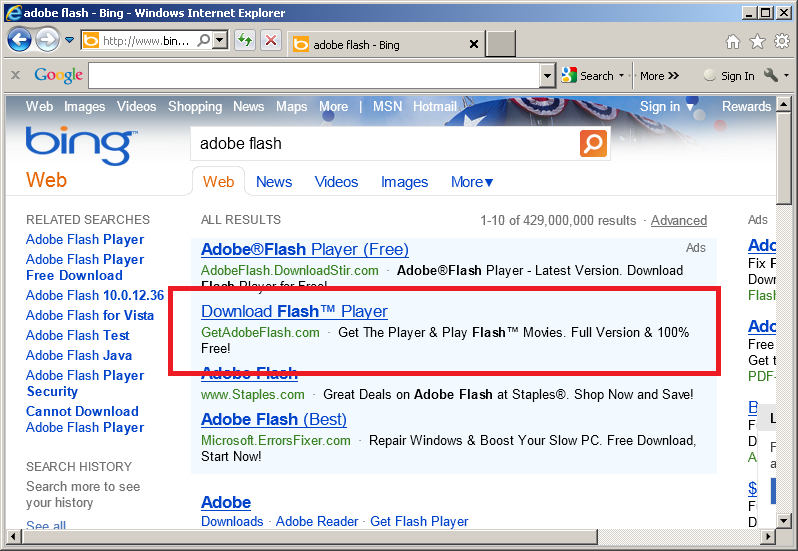Open Shopping in Bing top navigation
The width and height of the screenshot is (798, 551).
click(195, 106)
